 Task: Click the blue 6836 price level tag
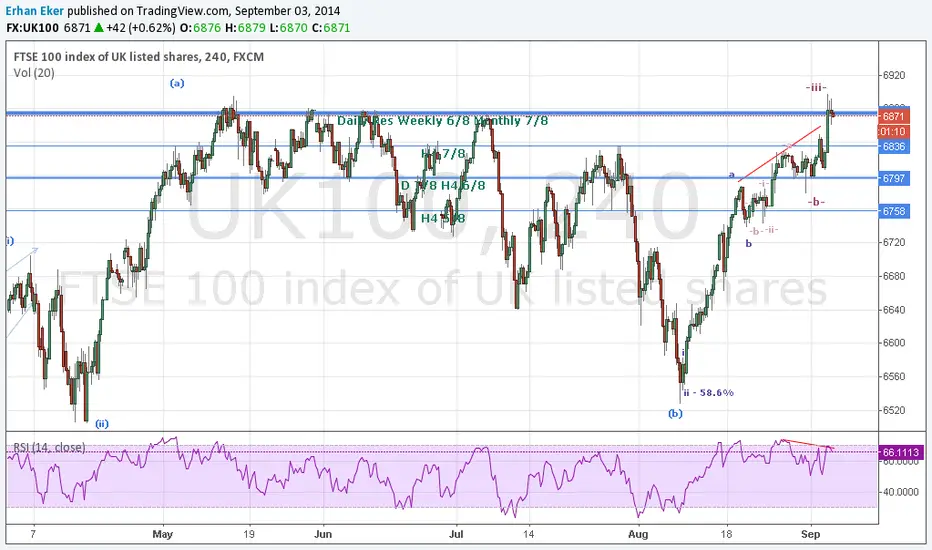(x=893, y=146)
